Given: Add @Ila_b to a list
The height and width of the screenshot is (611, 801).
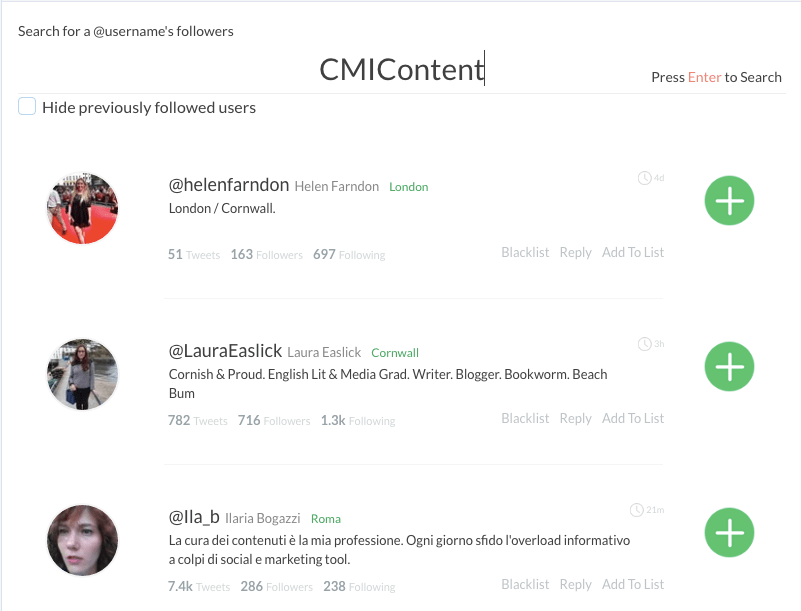Looking at the screenshot, I should click(x=633, y=584).
